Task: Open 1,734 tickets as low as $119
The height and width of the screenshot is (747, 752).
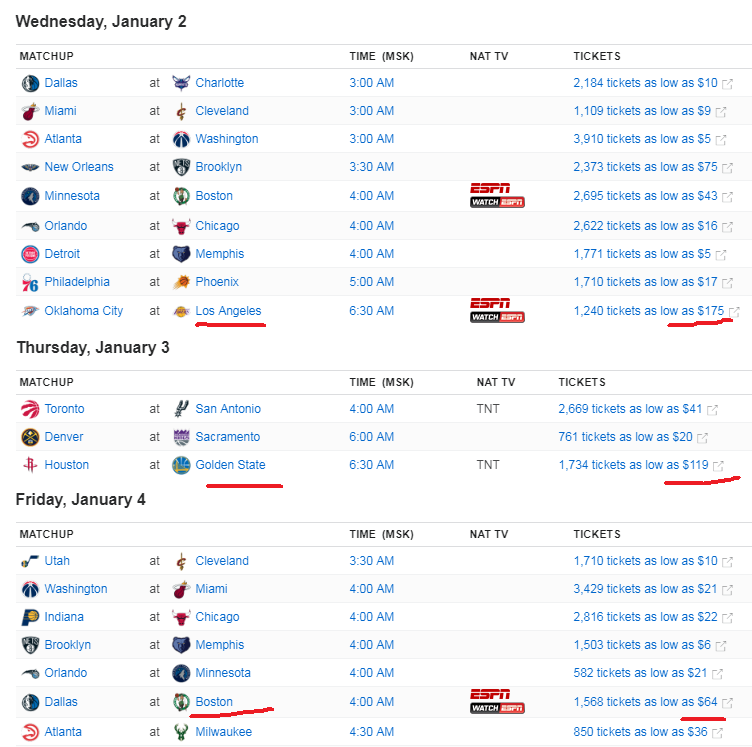Action: 634,465
